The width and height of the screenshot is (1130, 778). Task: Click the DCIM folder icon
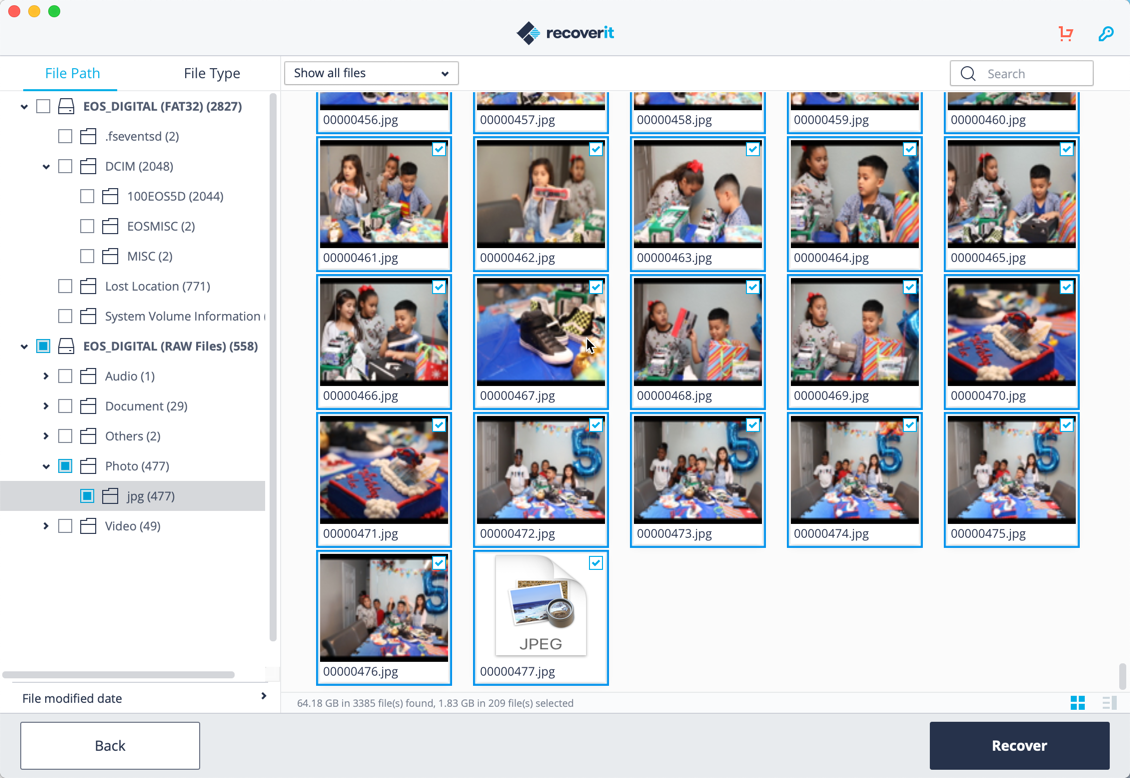88,166
